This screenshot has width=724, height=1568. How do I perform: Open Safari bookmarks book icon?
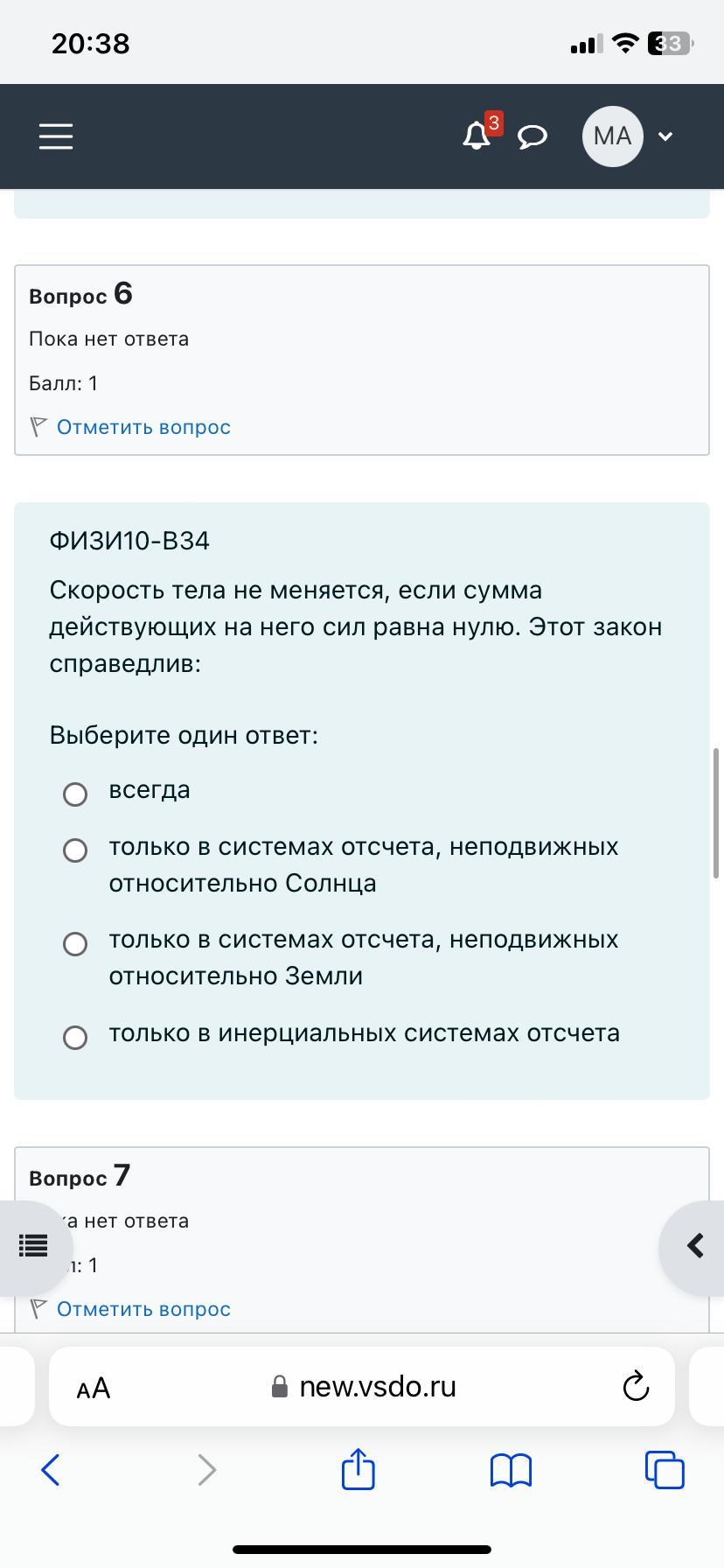tap(512, 1470)
